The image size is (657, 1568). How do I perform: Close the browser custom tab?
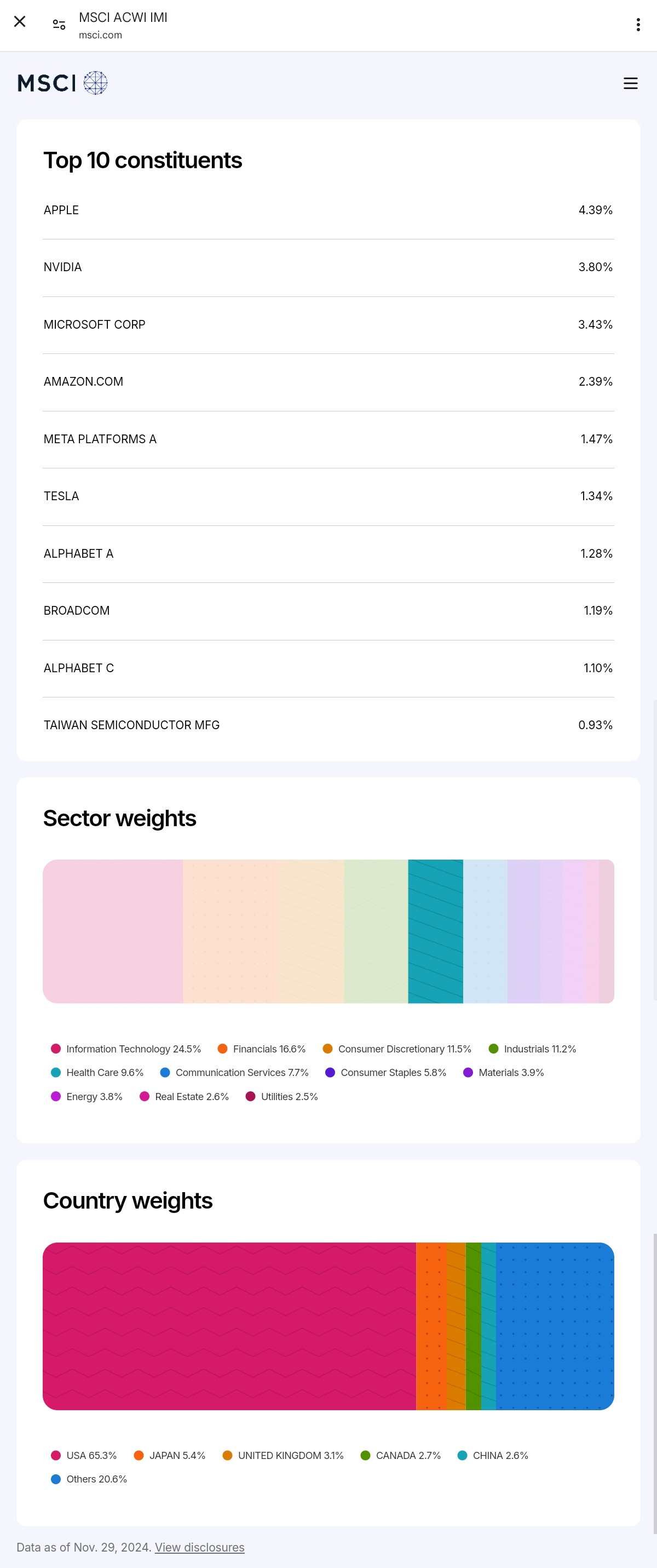pos(20,22)
